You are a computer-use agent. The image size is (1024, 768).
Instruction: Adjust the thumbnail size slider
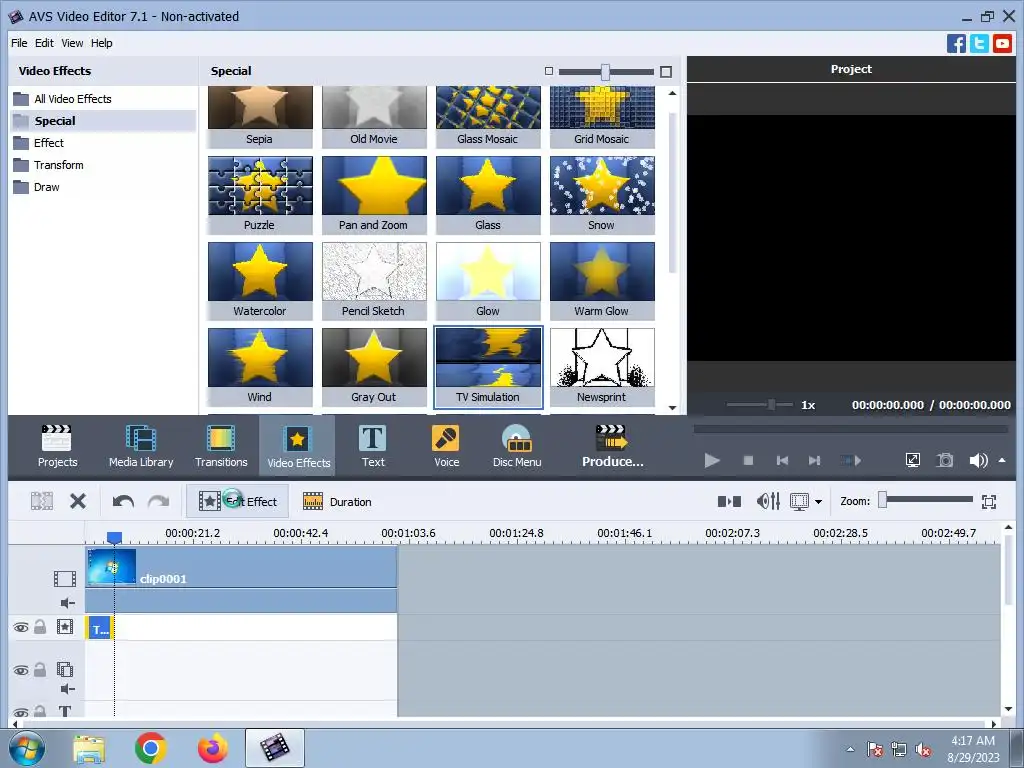pyautogui.click(x=605, y=72)
